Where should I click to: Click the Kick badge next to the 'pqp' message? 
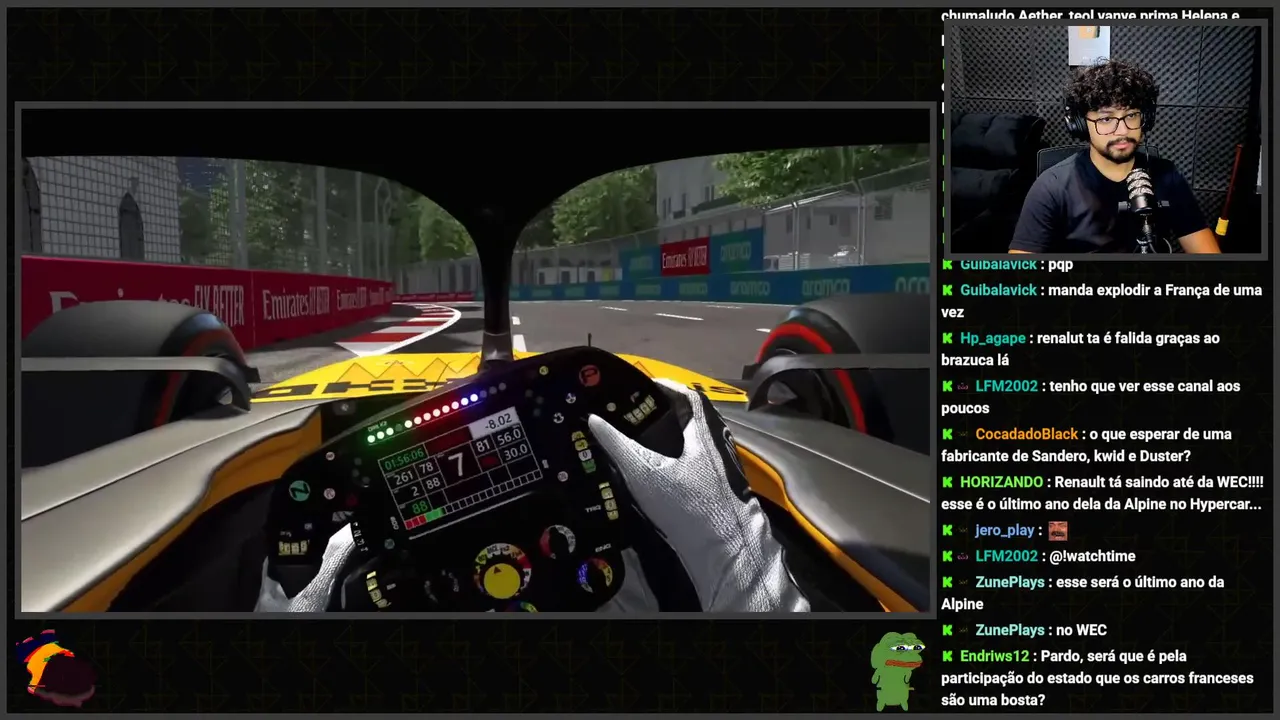[947, 264]
